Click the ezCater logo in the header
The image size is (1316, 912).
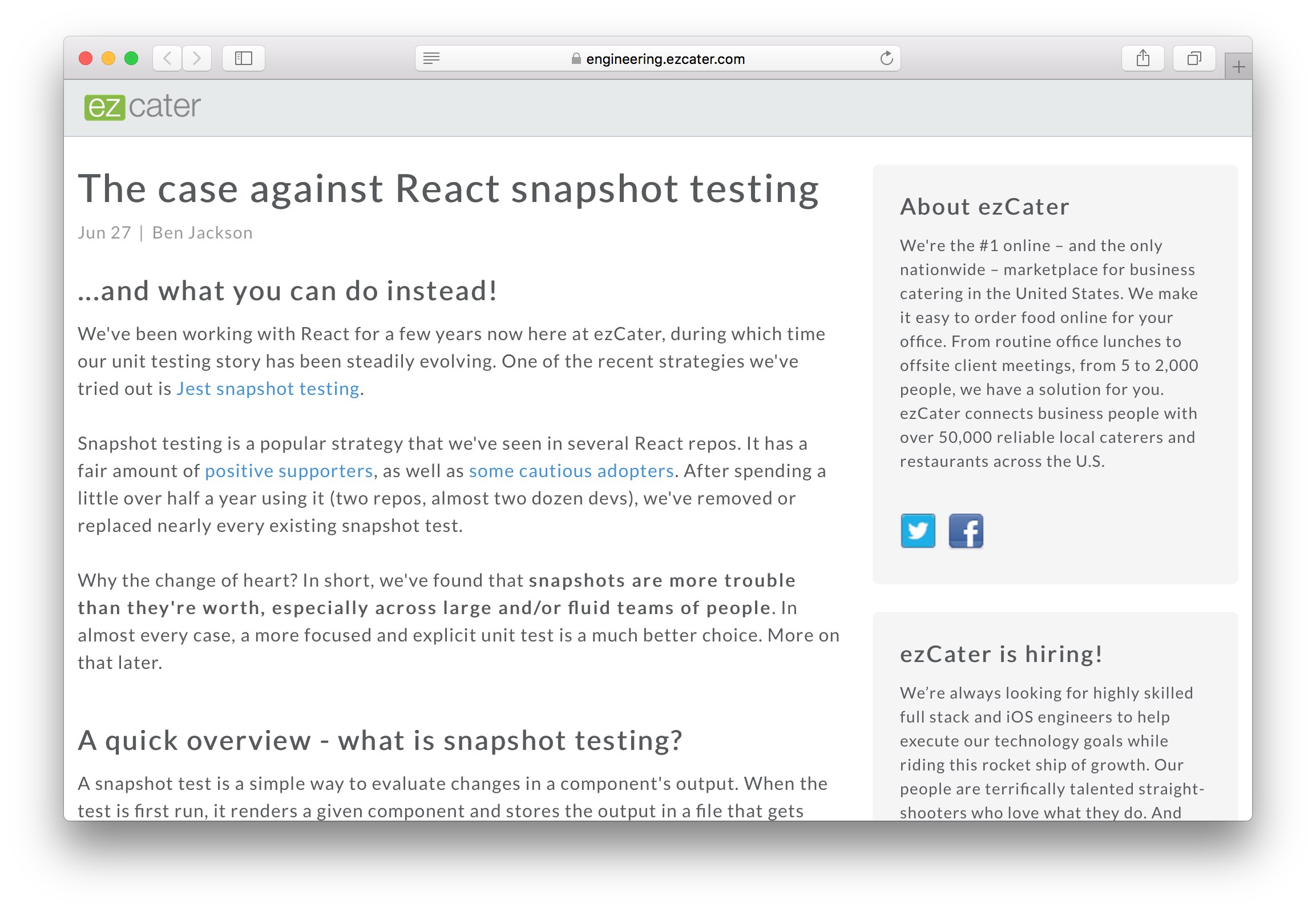pos(142,107)
